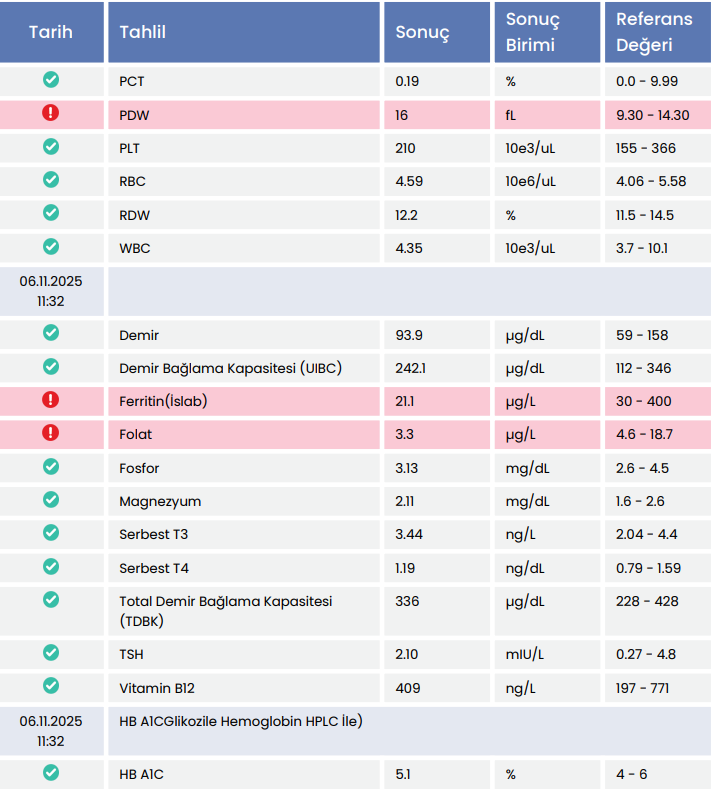Viewport: 716px width, 790px height.
Task: Click the green check icon beside PCT
Action: point(51,80)
